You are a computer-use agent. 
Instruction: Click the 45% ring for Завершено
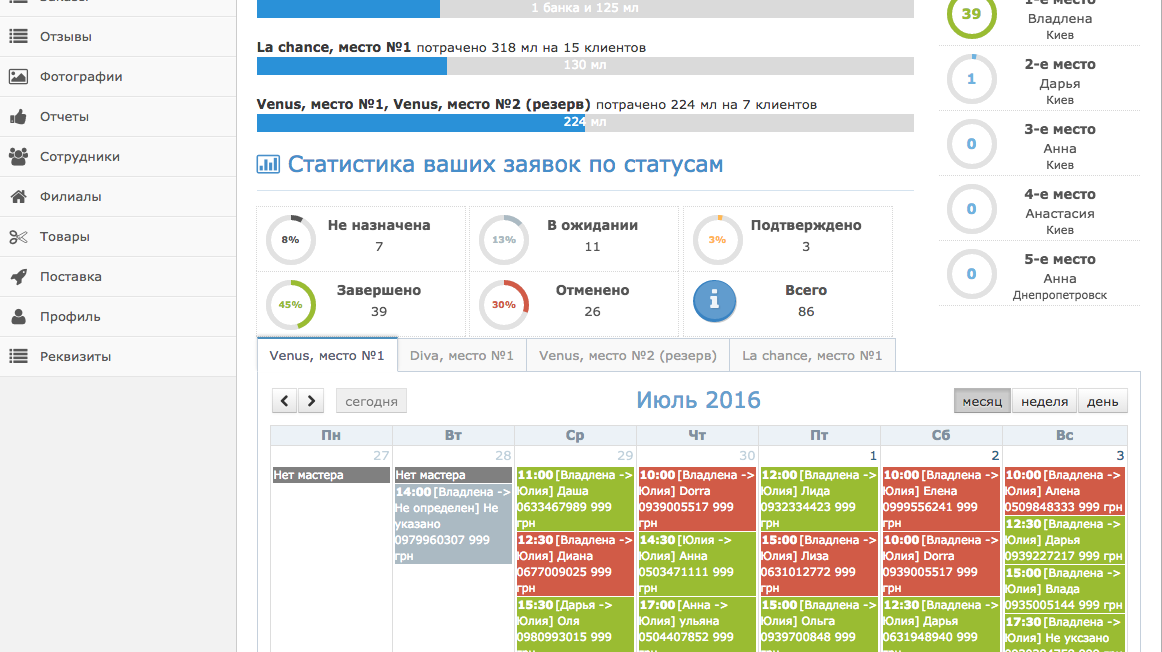click(290, 305)
